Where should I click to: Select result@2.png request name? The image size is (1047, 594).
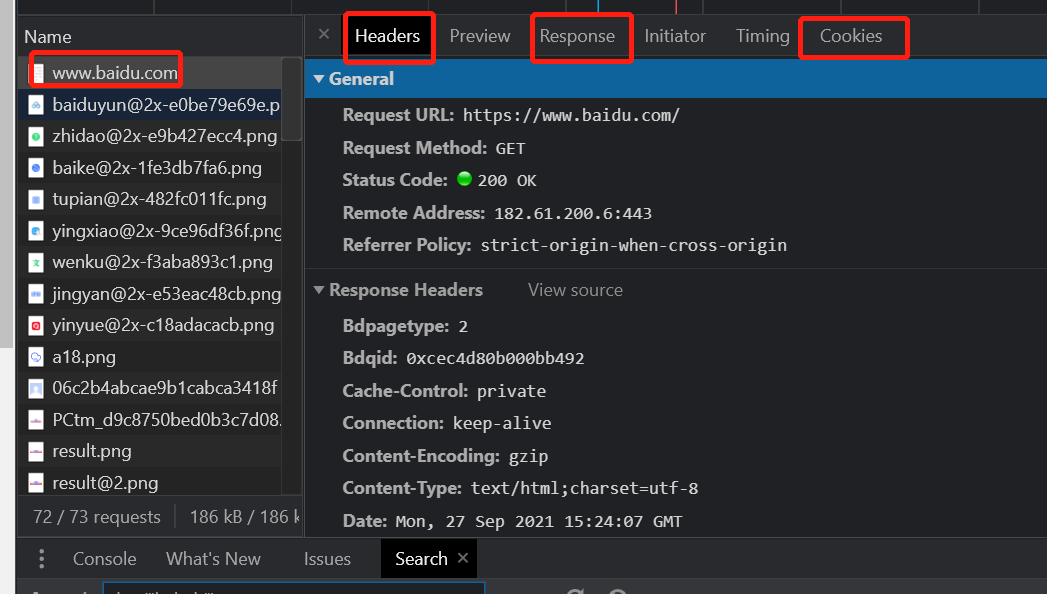point(105,483)
